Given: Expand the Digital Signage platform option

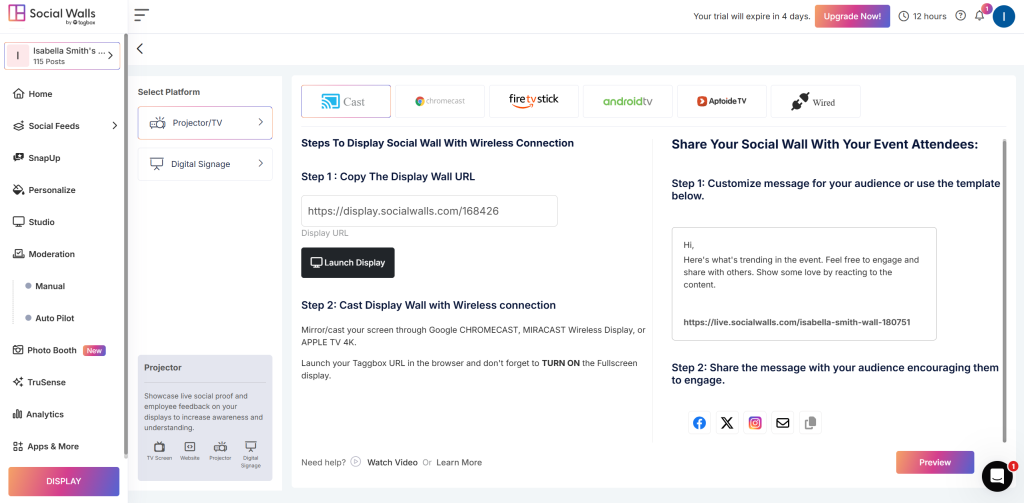Looking at the screenshot, I should coord(205,164).
